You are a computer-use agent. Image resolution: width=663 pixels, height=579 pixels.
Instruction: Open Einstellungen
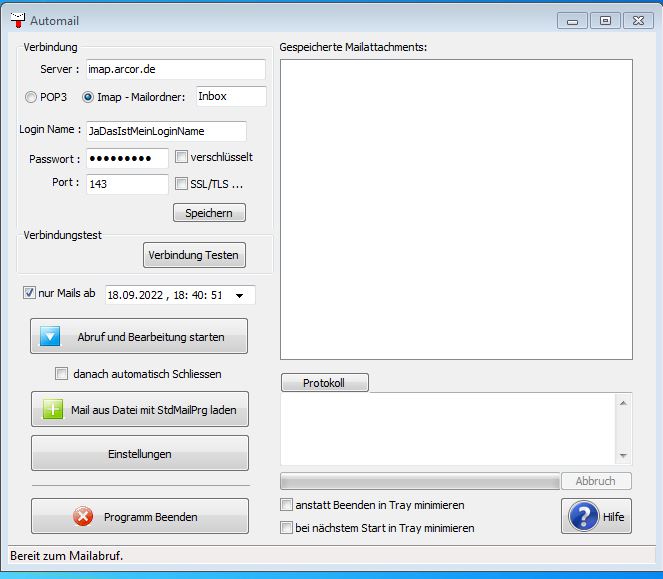(x=140, y=453)
